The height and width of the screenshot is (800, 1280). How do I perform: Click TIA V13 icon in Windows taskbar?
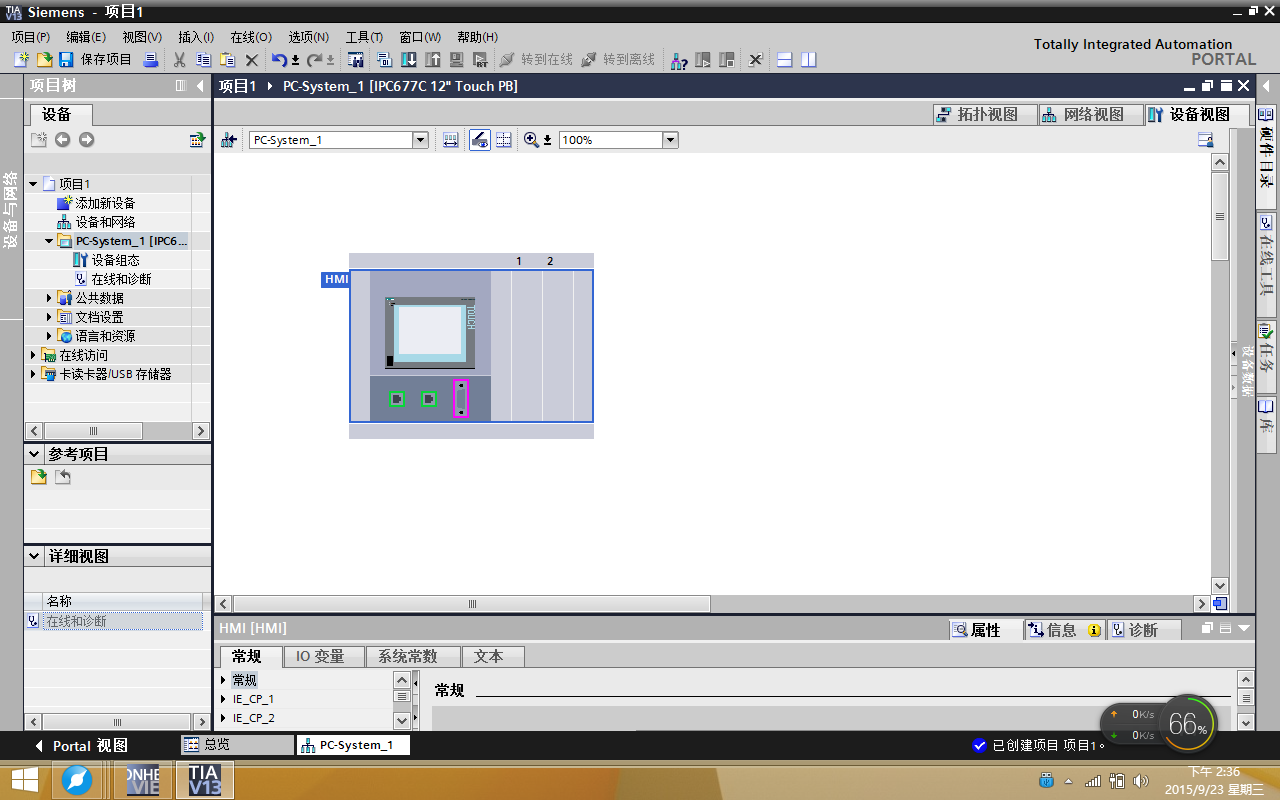point(205,780)
